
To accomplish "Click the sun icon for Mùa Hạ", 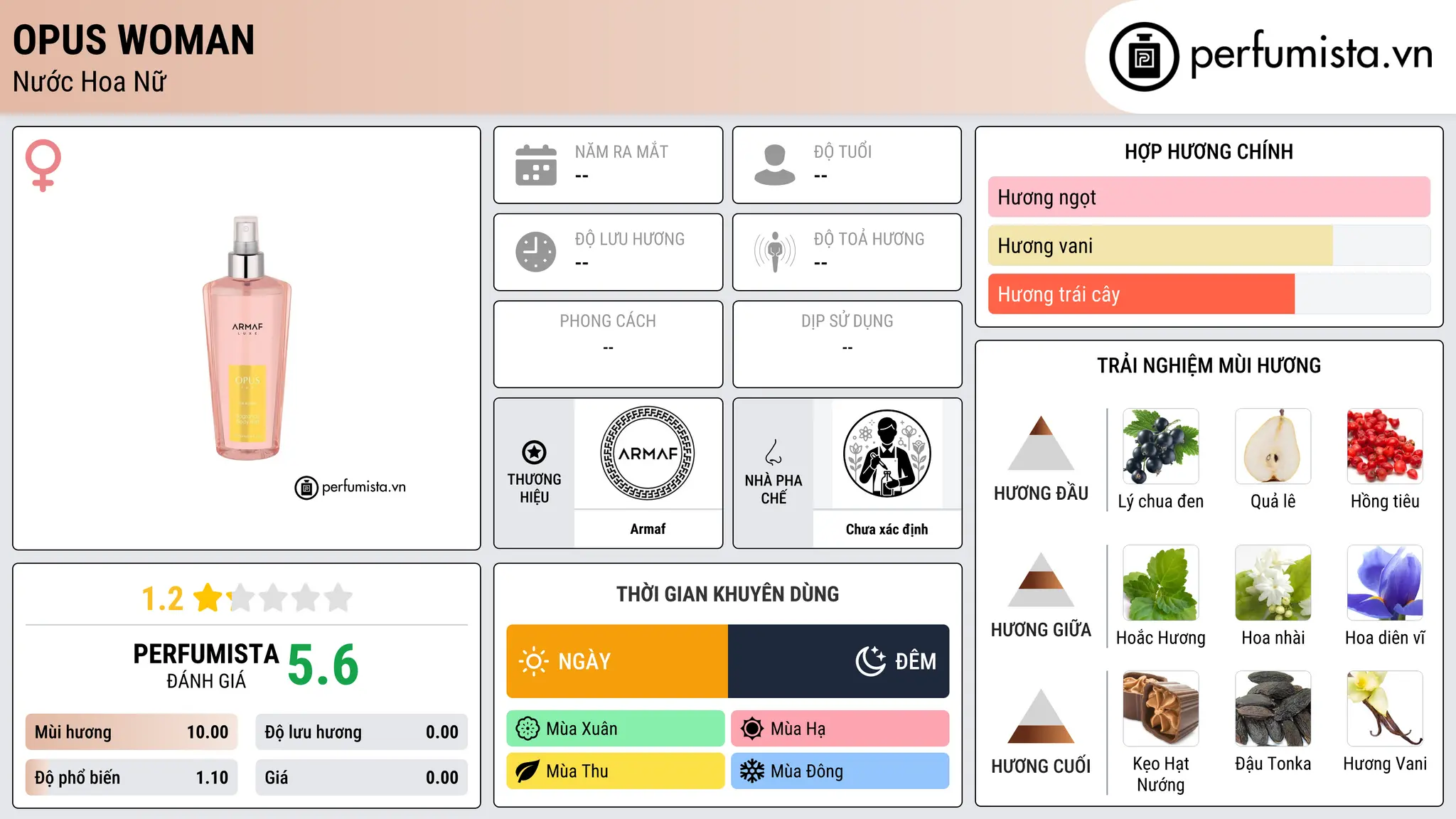I will click(752, 729).
